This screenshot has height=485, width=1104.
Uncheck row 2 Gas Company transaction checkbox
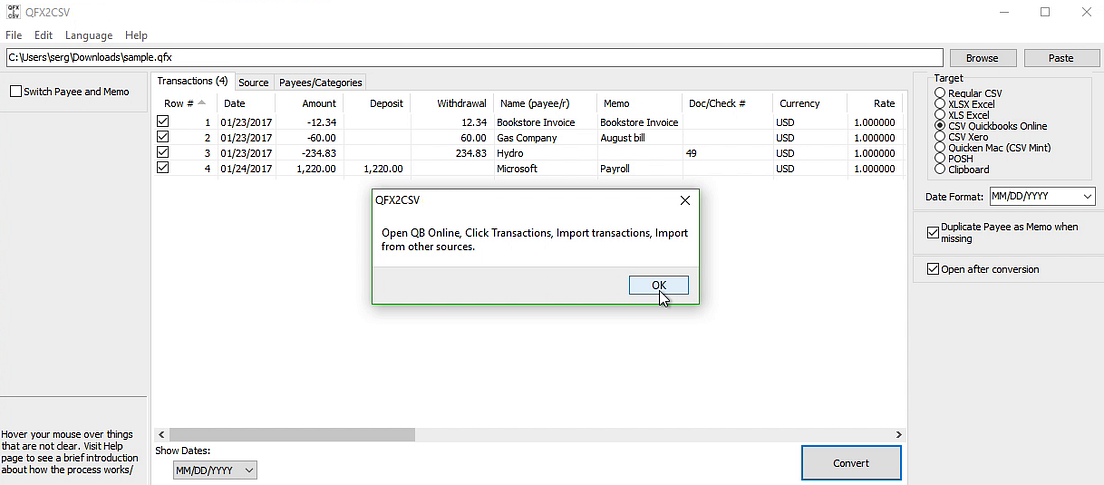[x=163, y=137]
